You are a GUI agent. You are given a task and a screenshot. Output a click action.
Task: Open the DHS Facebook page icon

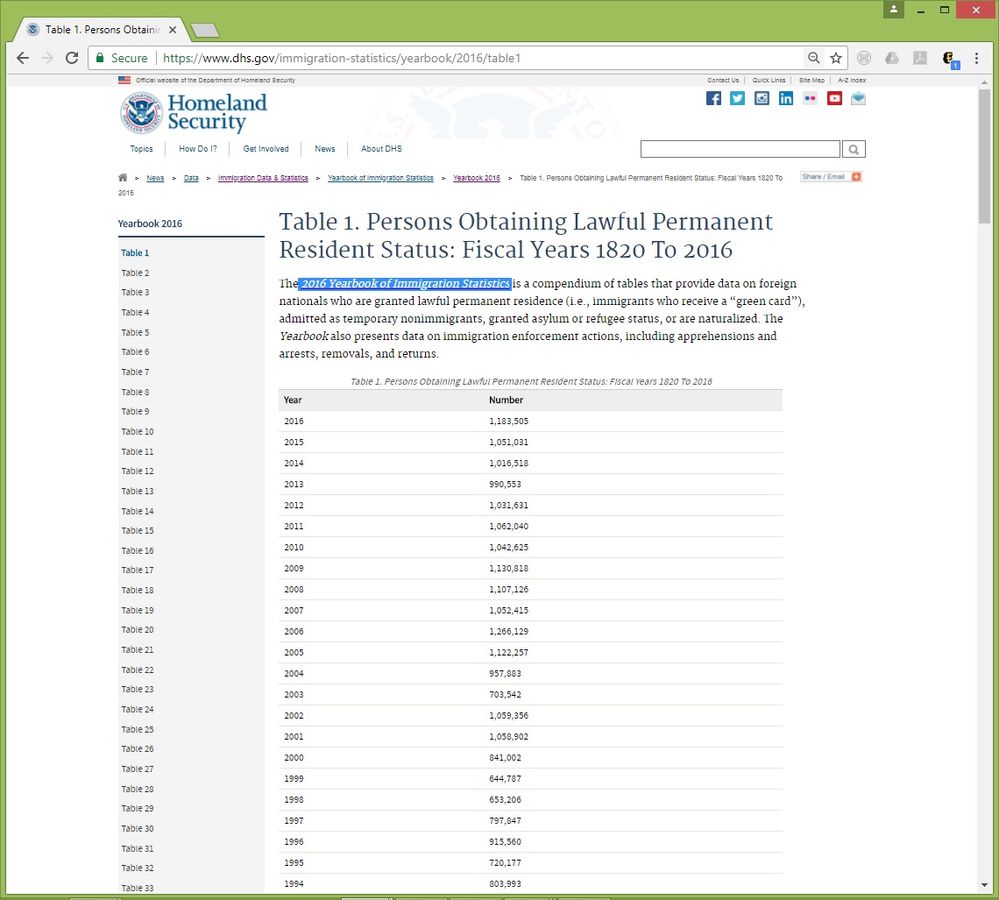click(x=713, y=98)
